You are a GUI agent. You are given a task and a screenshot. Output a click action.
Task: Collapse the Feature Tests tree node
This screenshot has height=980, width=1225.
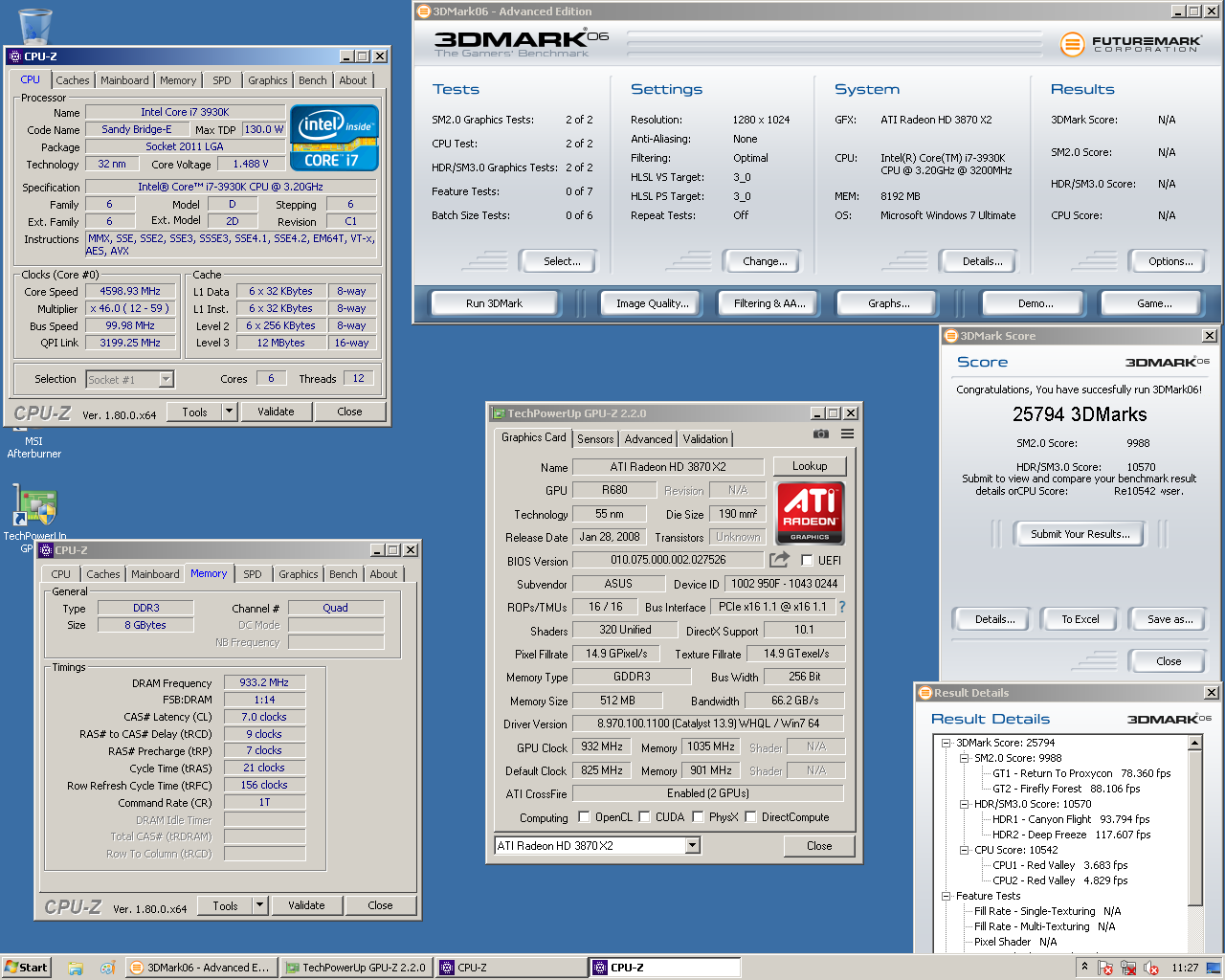[x=945, y=896]
